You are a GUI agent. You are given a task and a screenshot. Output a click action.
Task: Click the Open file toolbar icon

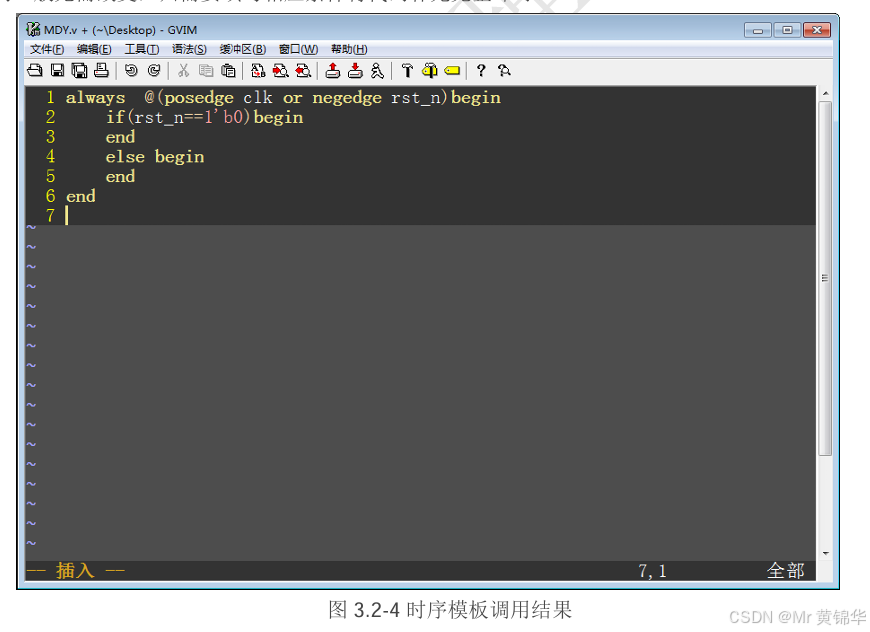coord(35,70)
